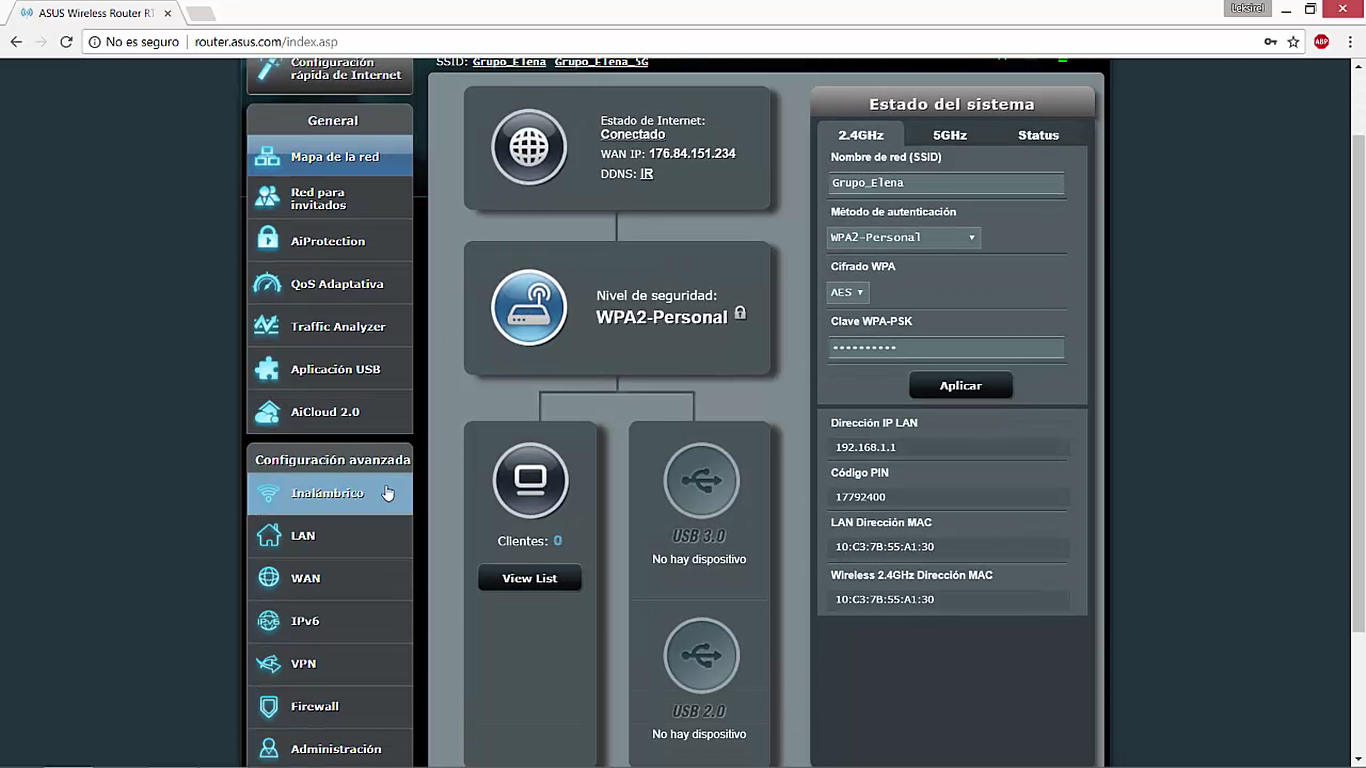Image resolution: width=1366 pixels, height=768 pixels.
Task: Open the Grupo_Elena SSID link
Action: 509,62
